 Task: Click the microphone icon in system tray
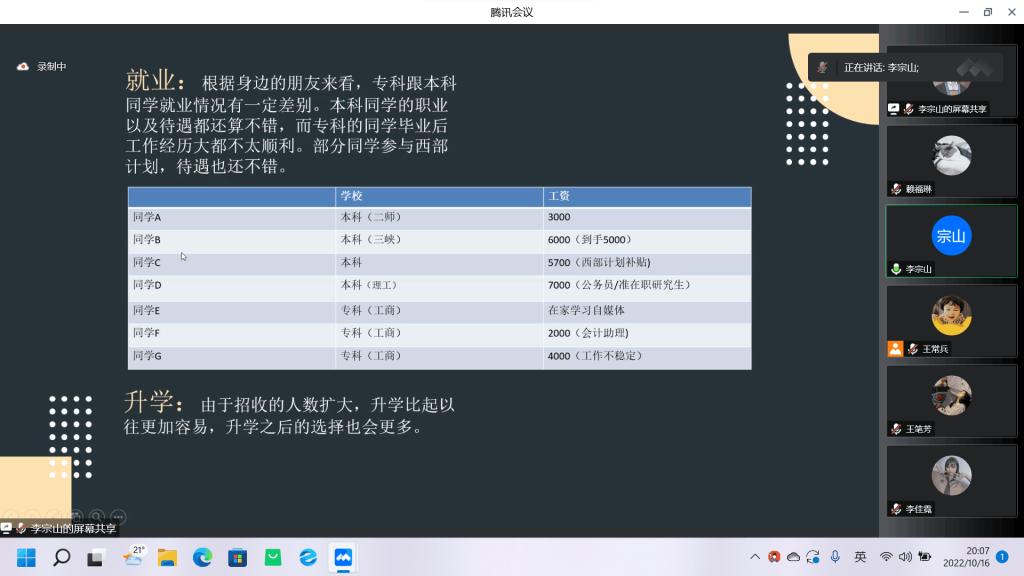tap(835, 557)
